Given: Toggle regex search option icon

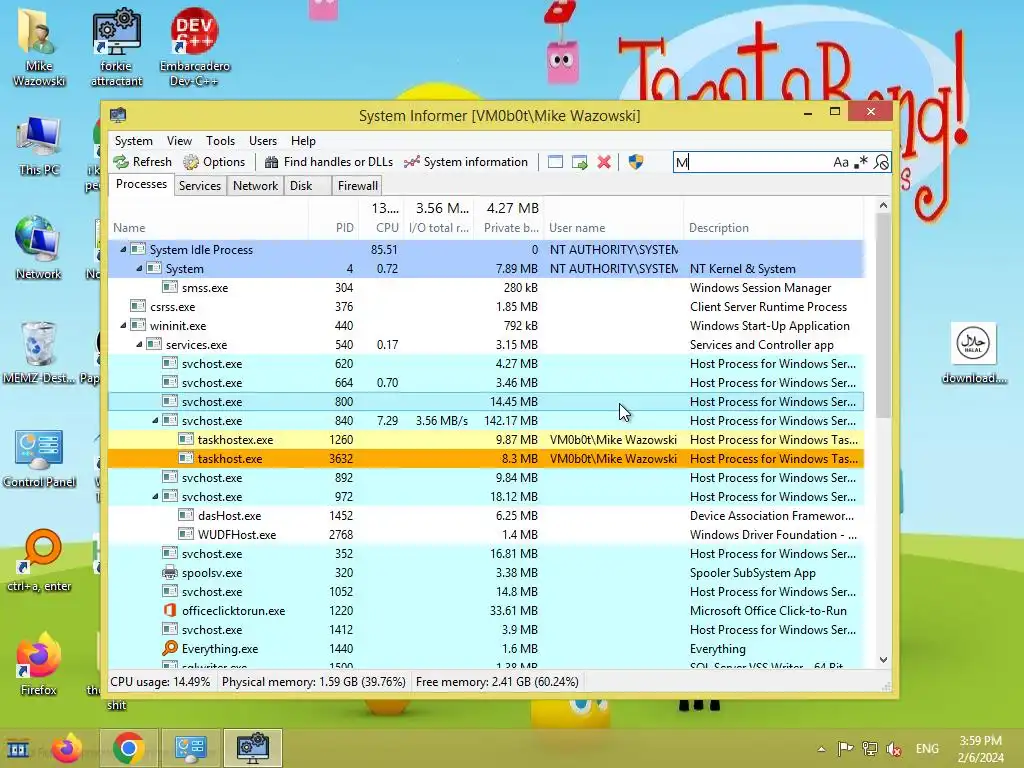Looking at the screenshot, I should 861,162.
